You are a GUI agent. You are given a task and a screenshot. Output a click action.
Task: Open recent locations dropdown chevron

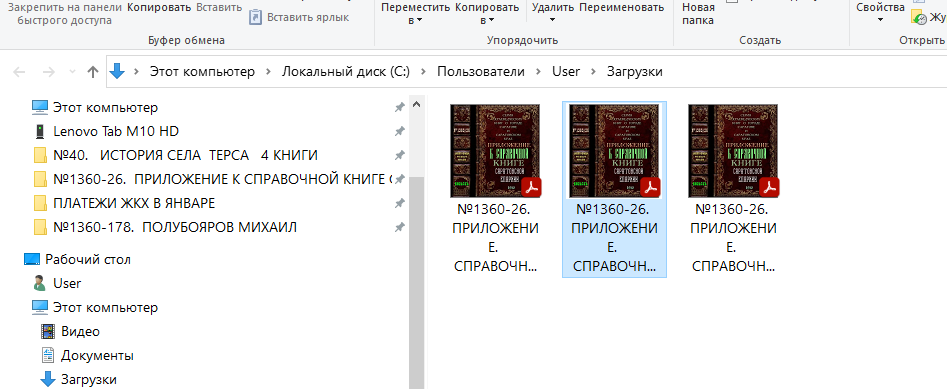[x=72, y=72]
